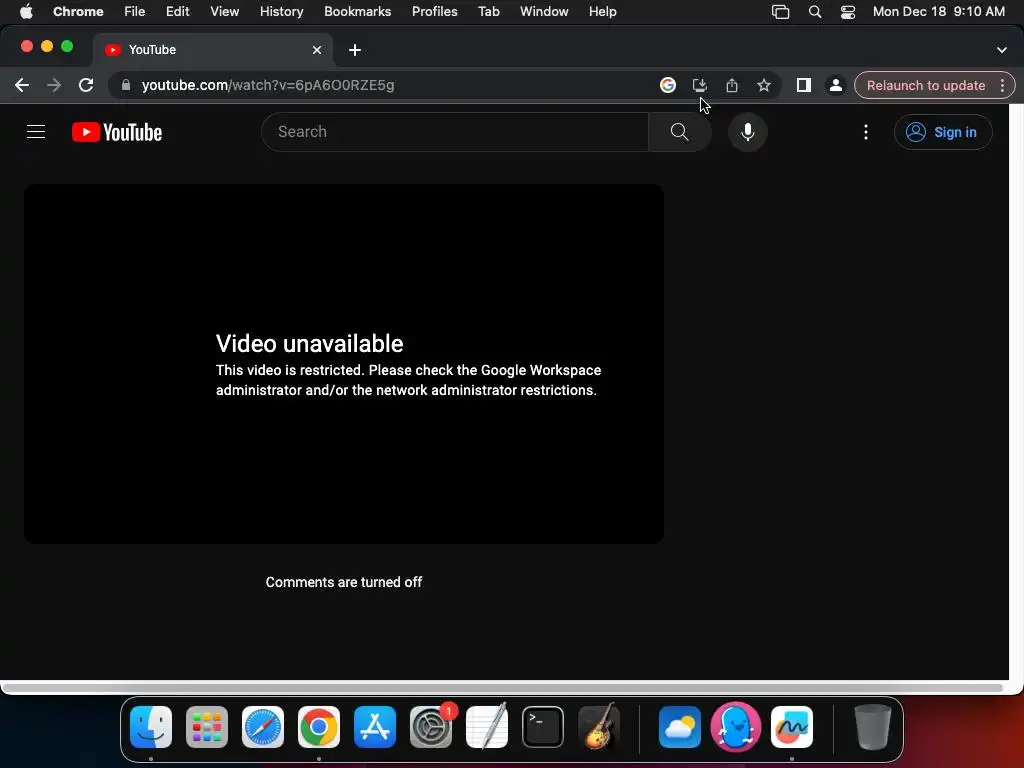The height and width of the screenshot is (768, 1024).
Task: Open the History menu
Action: [281, 11]
